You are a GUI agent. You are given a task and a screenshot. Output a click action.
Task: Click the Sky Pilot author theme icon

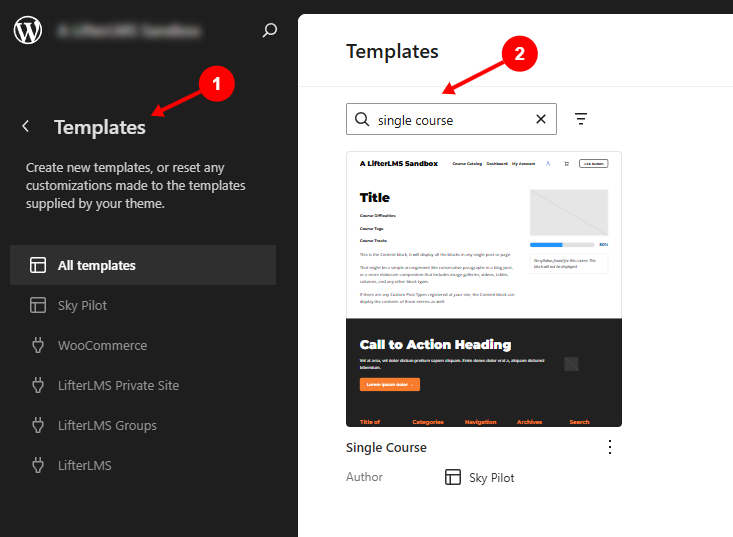pos(453,477)
